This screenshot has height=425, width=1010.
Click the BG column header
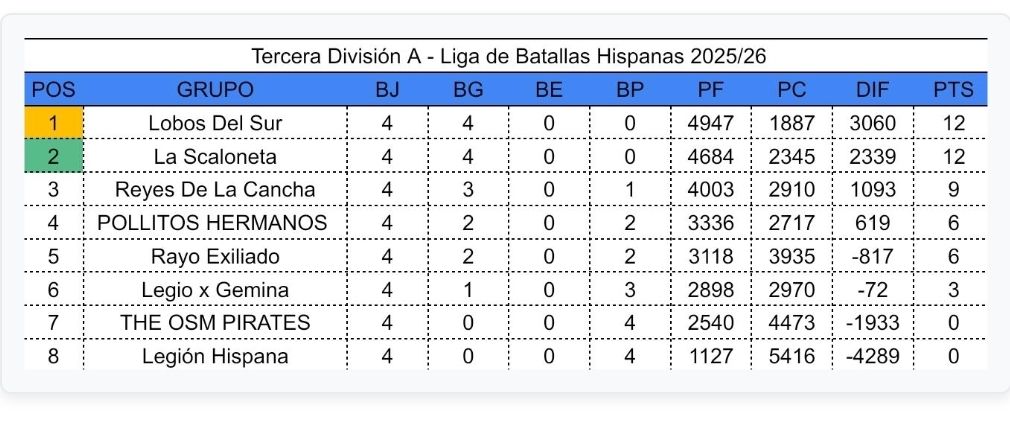click(x=468, y=89)
